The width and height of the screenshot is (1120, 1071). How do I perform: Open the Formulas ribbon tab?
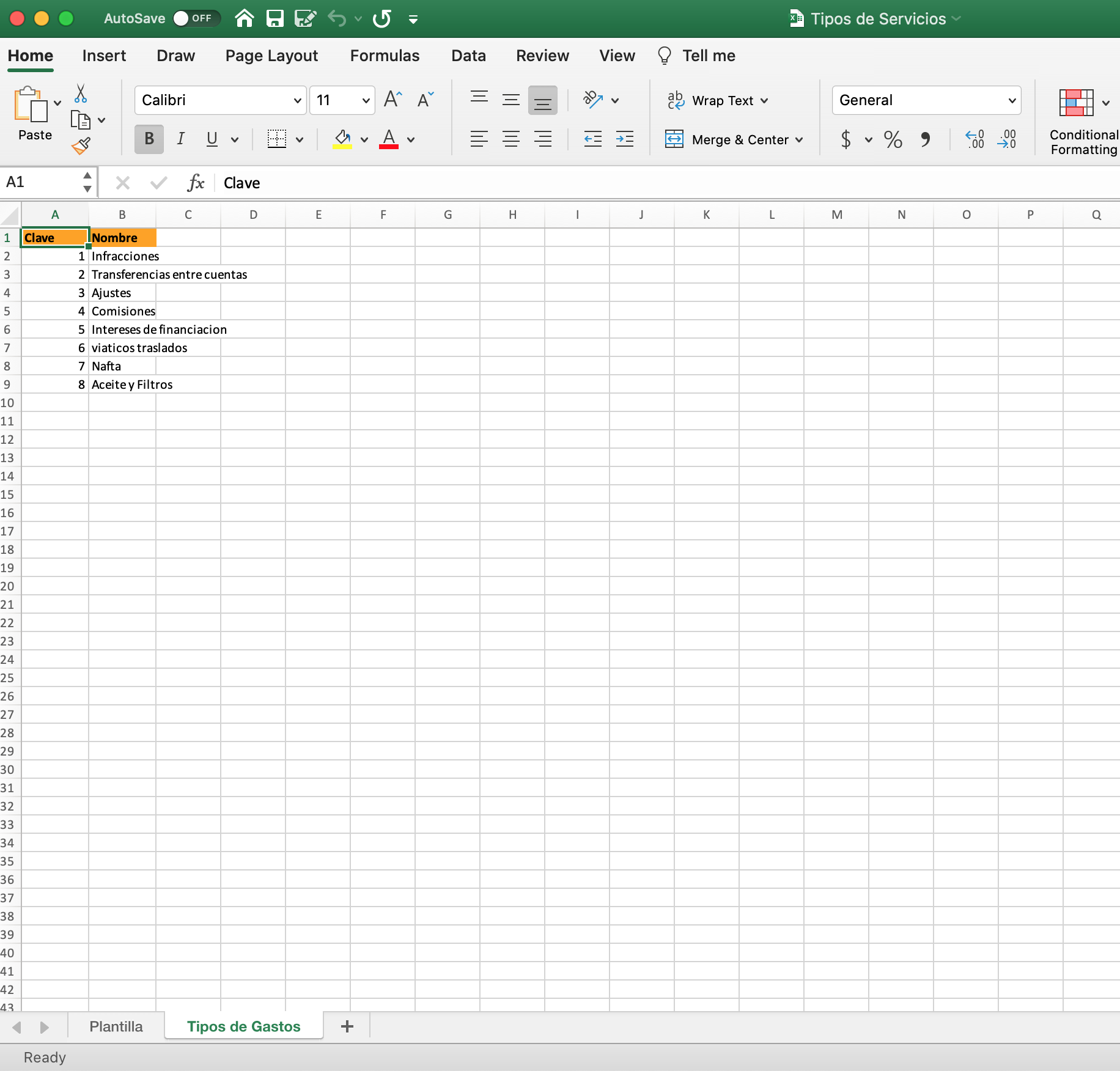click(x=385, y=56)
